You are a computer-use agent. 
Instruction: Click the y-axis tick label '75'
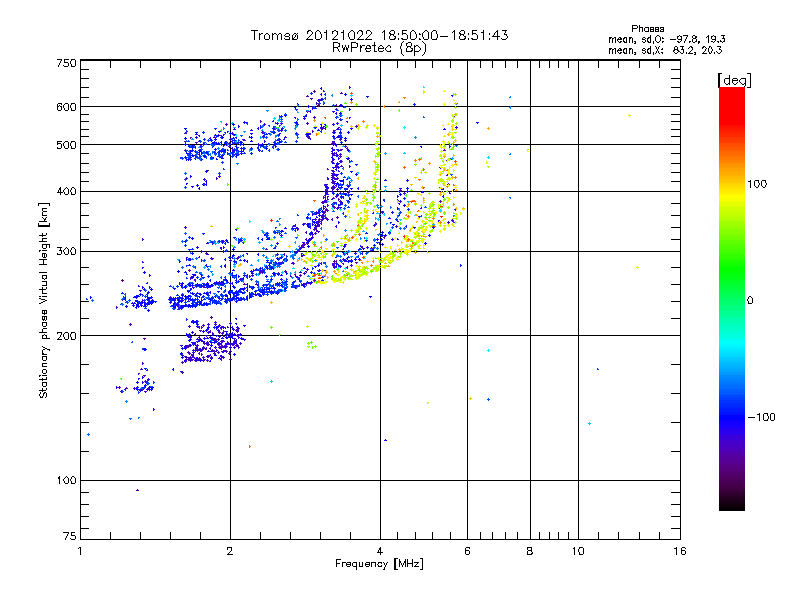(70, 536)
